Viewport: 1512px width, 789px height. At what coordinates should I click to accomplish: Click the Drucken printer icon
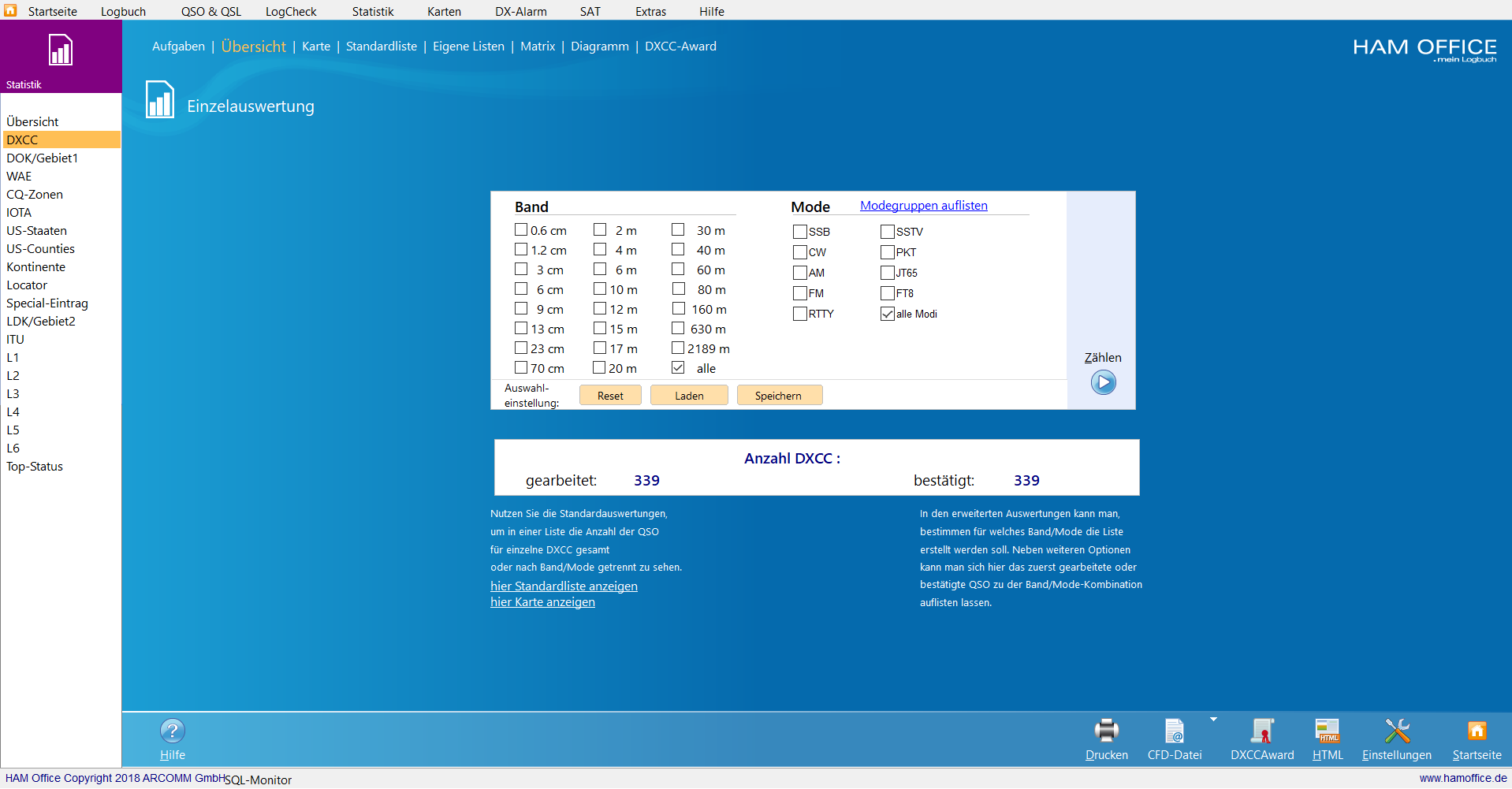[x=1106, y=731]
